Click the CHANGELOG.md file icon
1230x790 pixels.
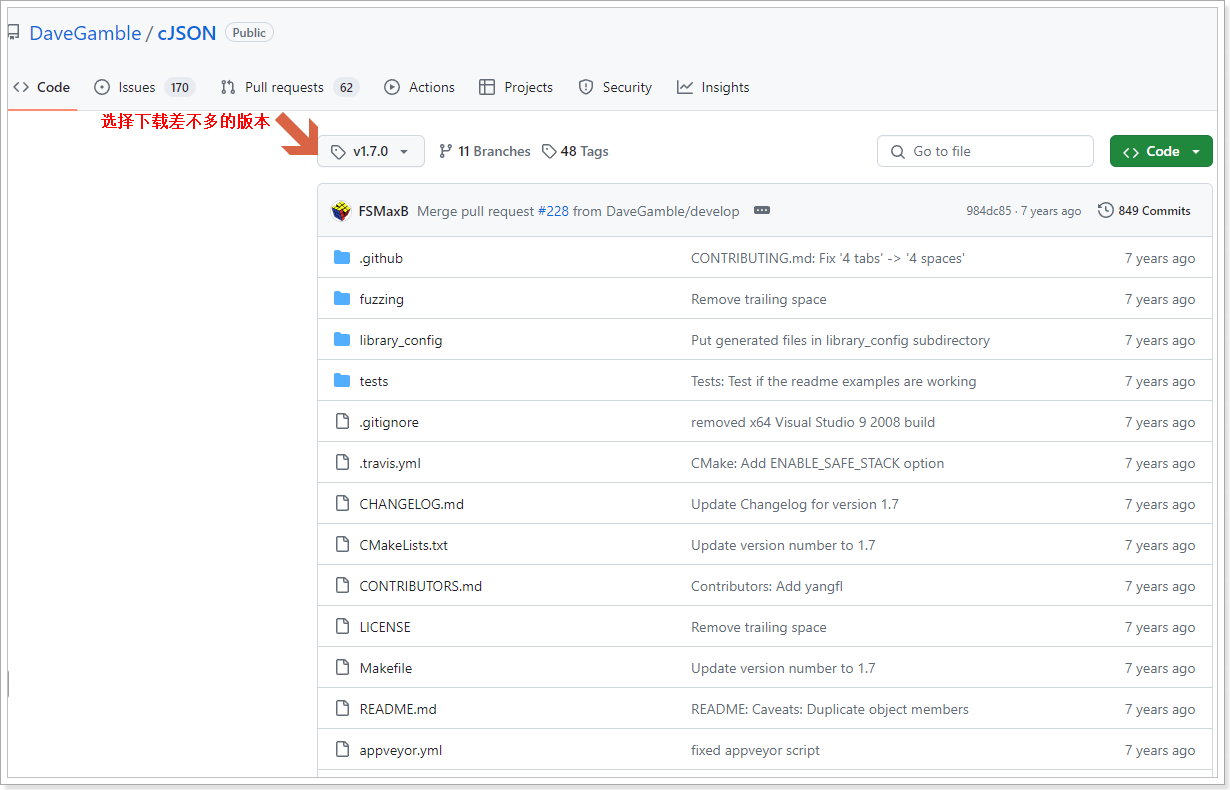pyautogui.click(x=342, y=504)
